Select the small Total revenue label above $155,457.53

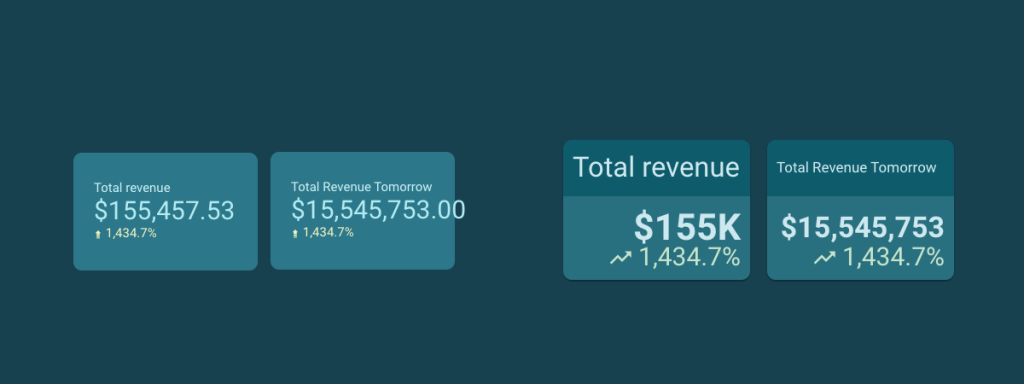pyautogui.click(x=132, y=187)
